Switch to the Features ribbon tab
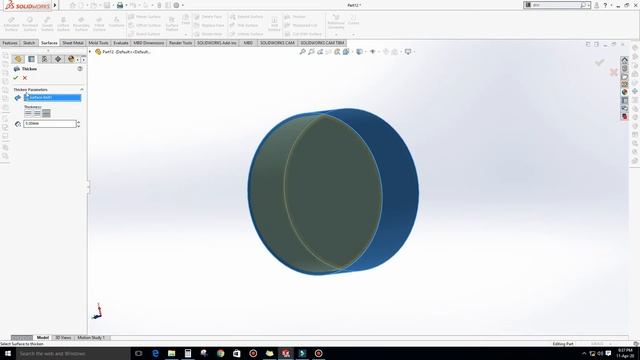Image resolution: width=640 pixels, height=360 pixels. (10, 43)
